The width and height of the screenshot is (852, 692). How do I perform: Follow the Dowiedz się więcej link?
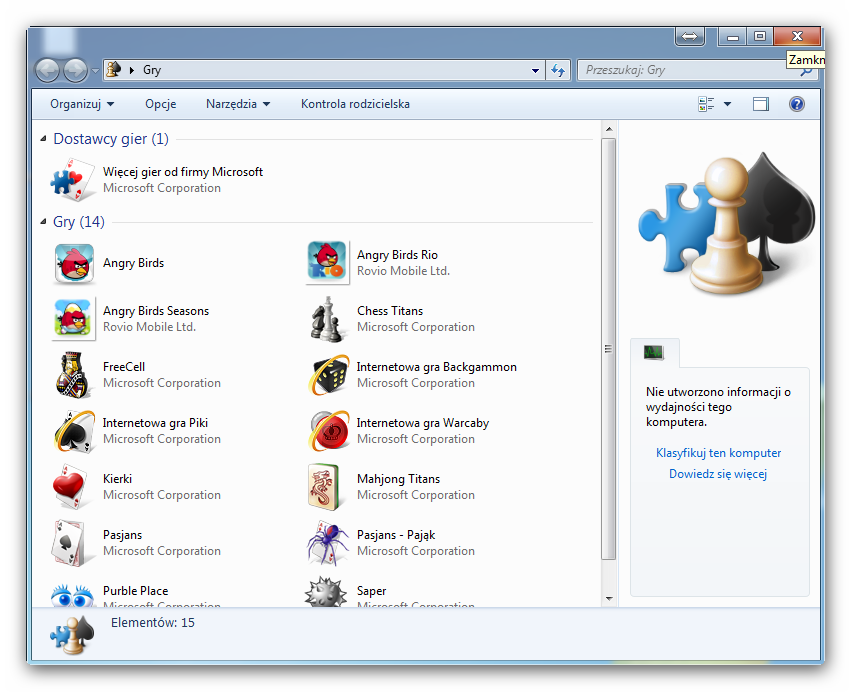click(x=718, y=474)
